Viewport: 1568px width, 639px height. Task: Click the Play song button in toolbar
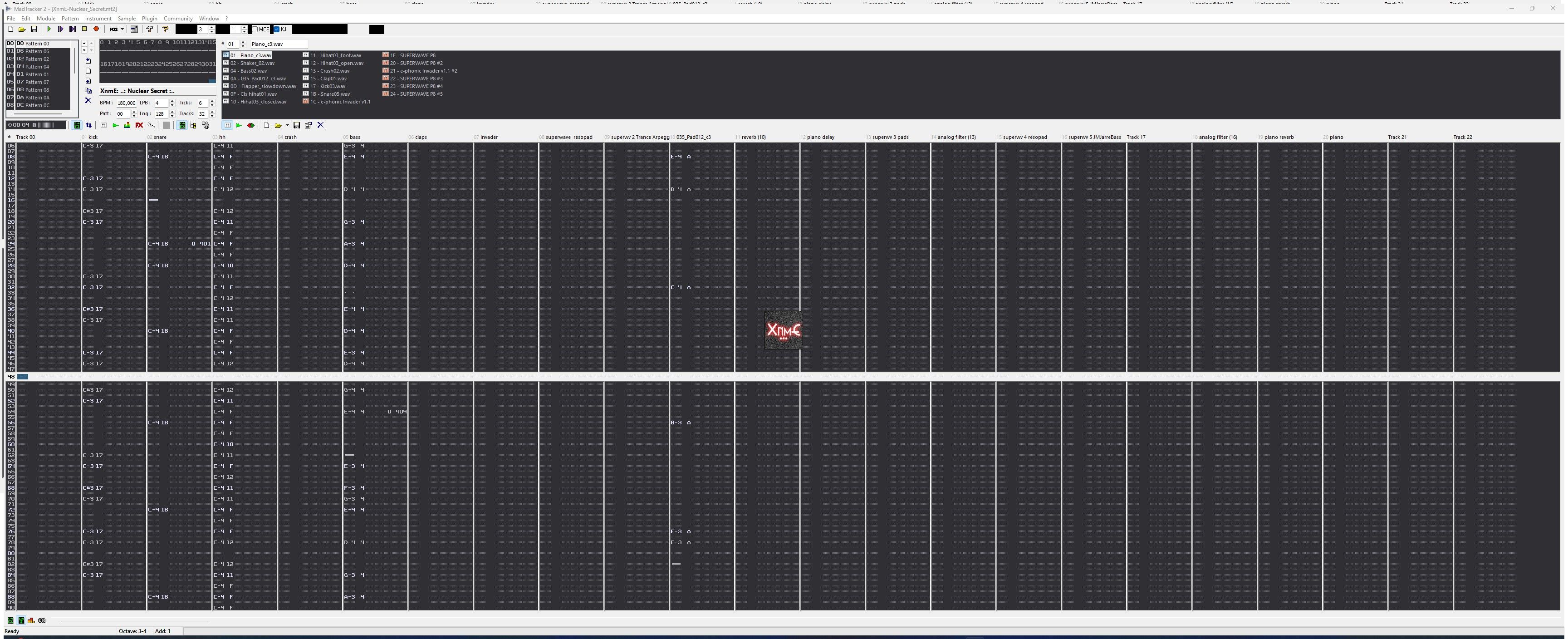pos(49,29)
